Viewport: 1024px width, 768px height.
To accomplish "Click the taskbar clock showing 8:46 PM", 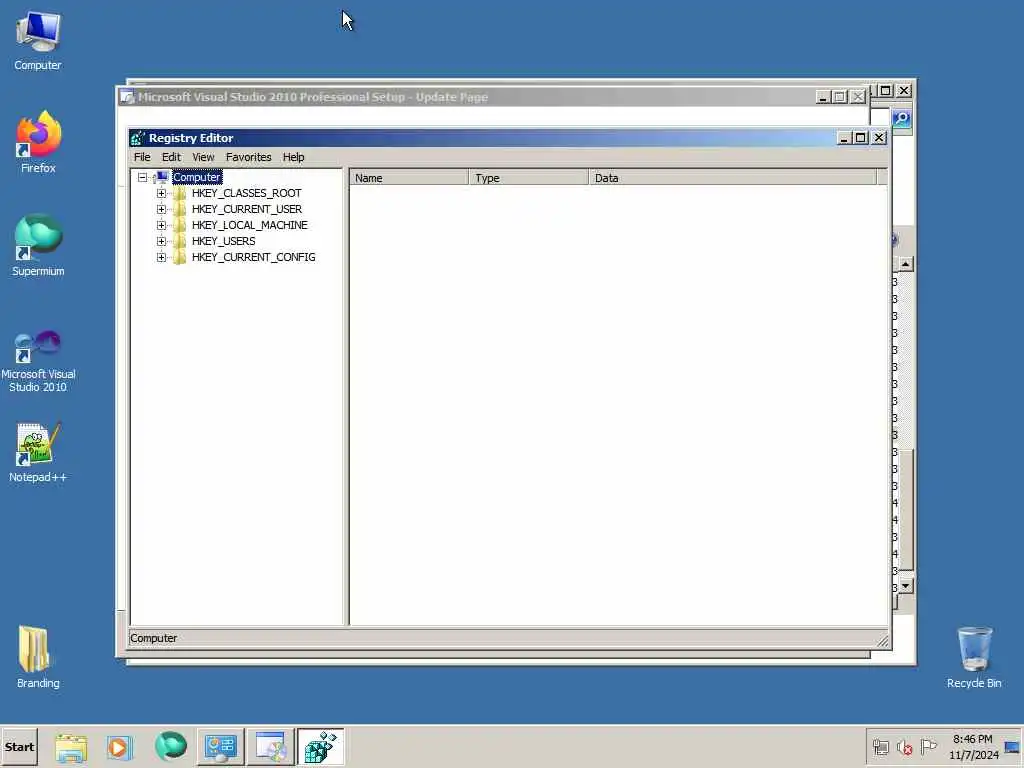I will 973,747.
